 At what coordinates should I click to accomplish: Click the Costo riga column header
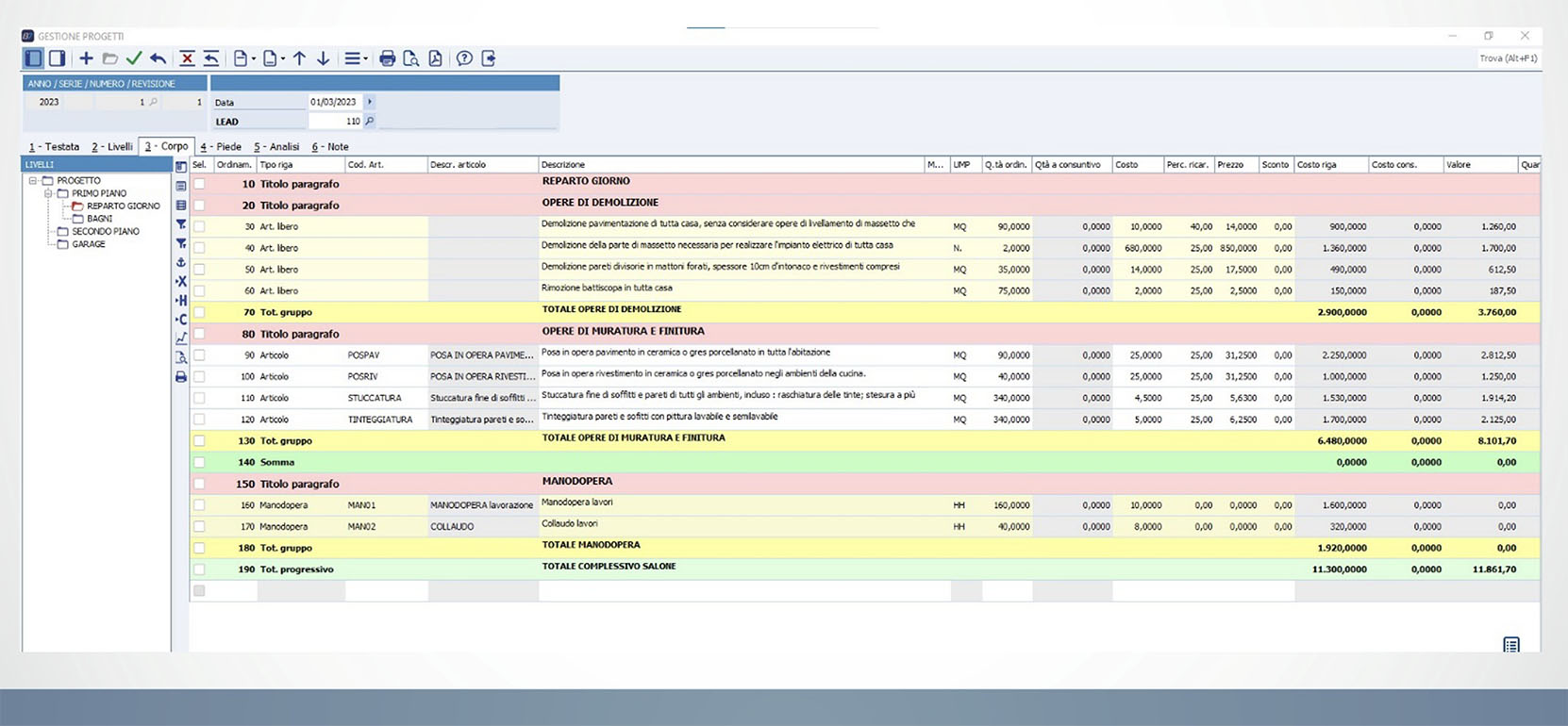coord(1331,165)
